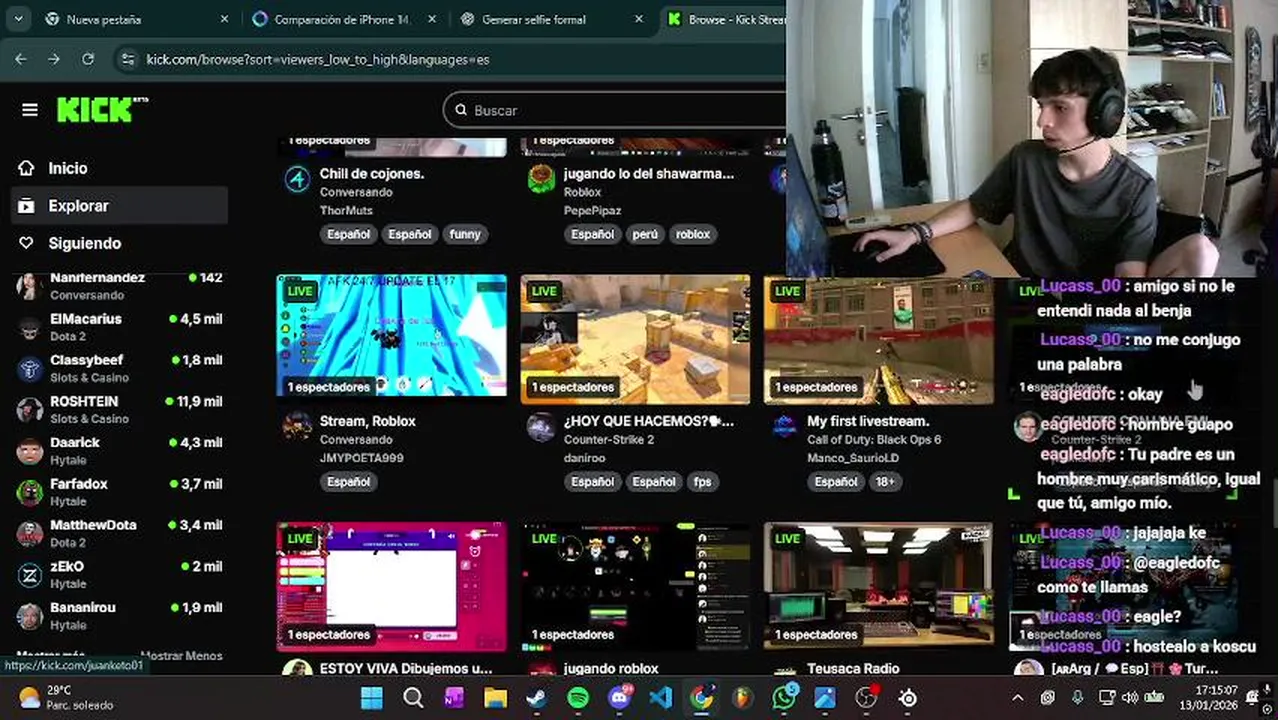This screenshot has height=720, width=1278.
Task: Open the Kick hamburger menu
Action: point(29,110)
